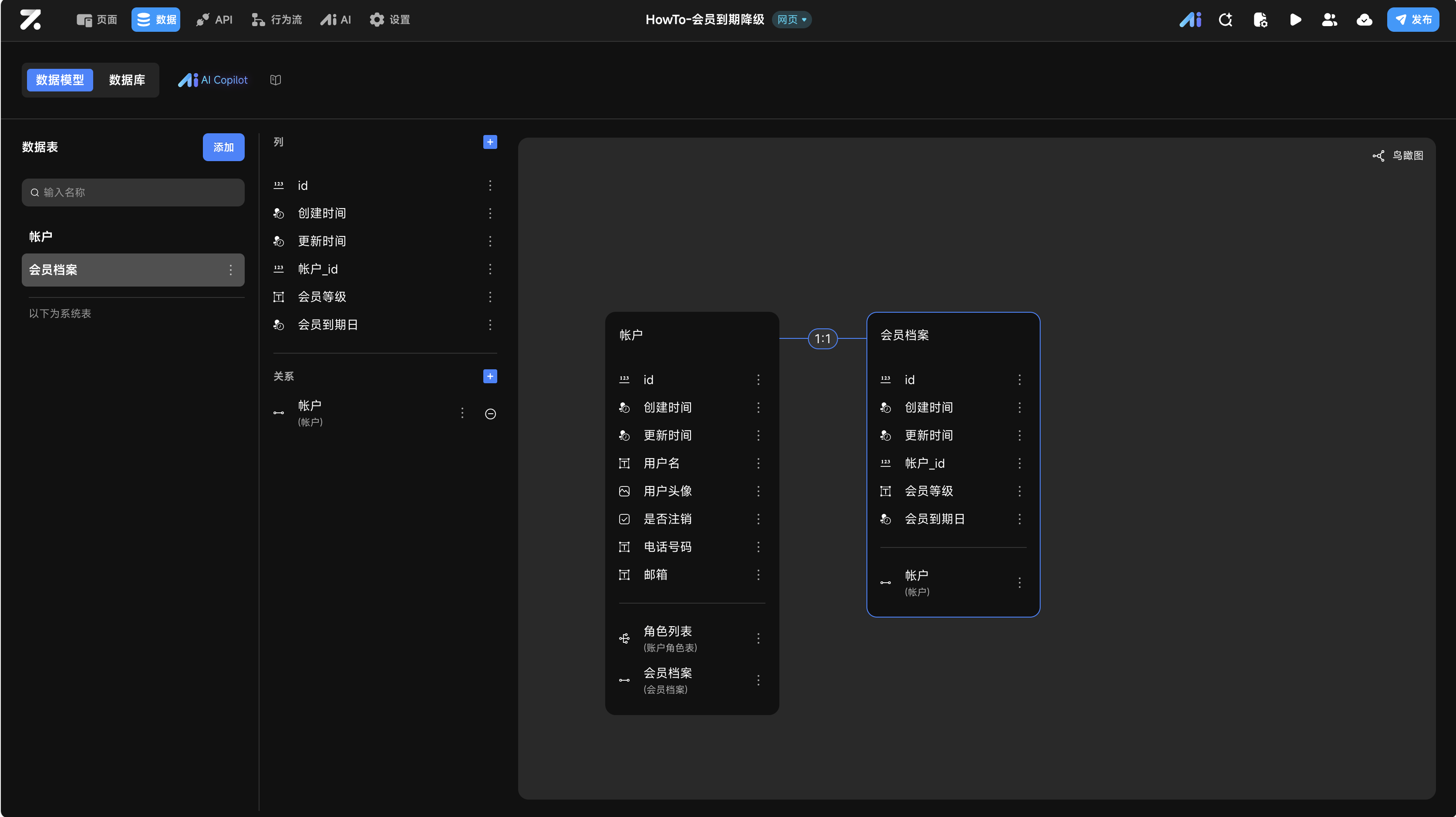Screen dimensions: 1456x817
Task: Click the 添加 table button
Action: [x=223, y=147]
